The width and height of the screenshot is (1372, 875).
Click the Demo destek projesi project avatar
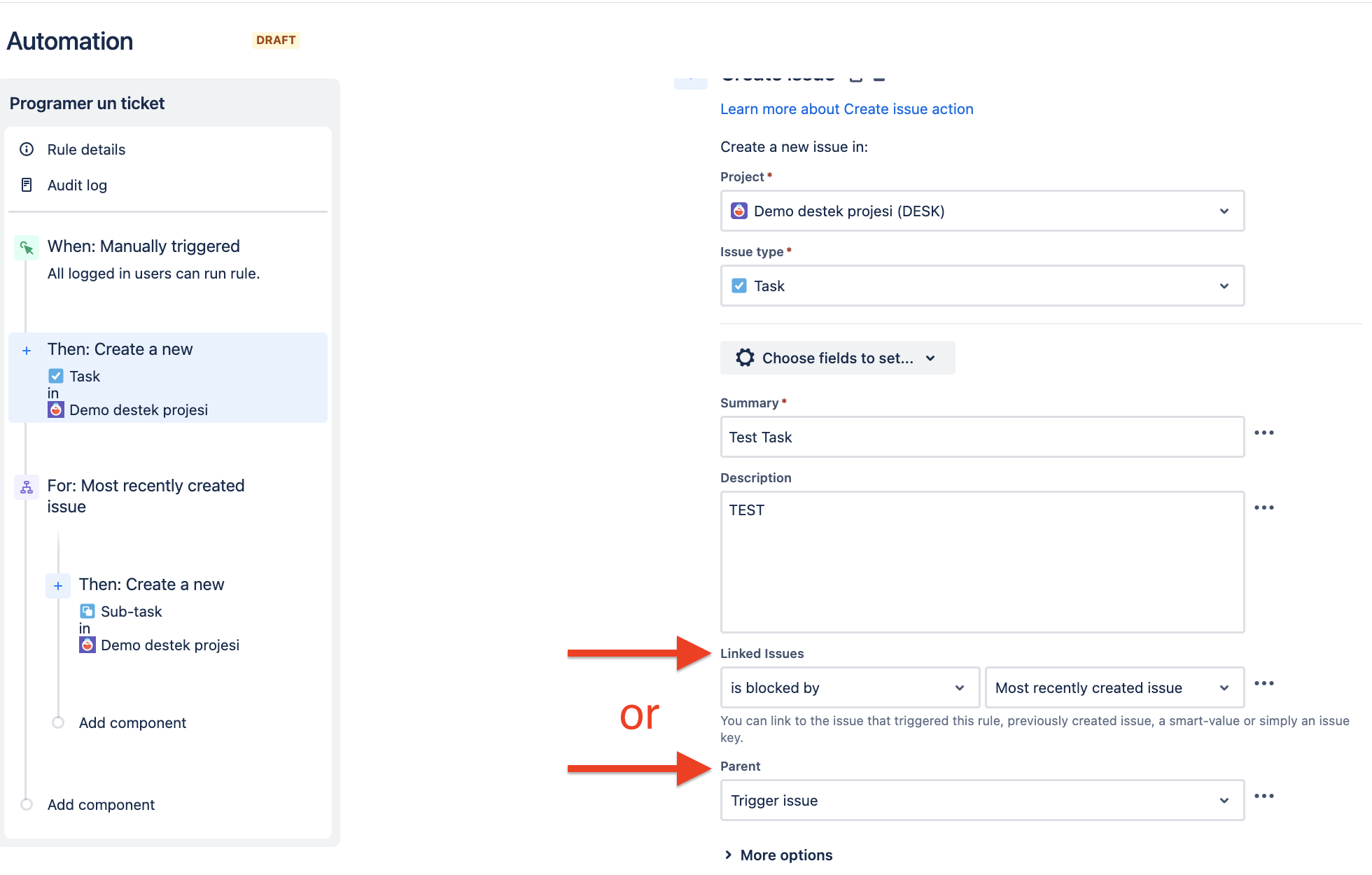(739, 211)
